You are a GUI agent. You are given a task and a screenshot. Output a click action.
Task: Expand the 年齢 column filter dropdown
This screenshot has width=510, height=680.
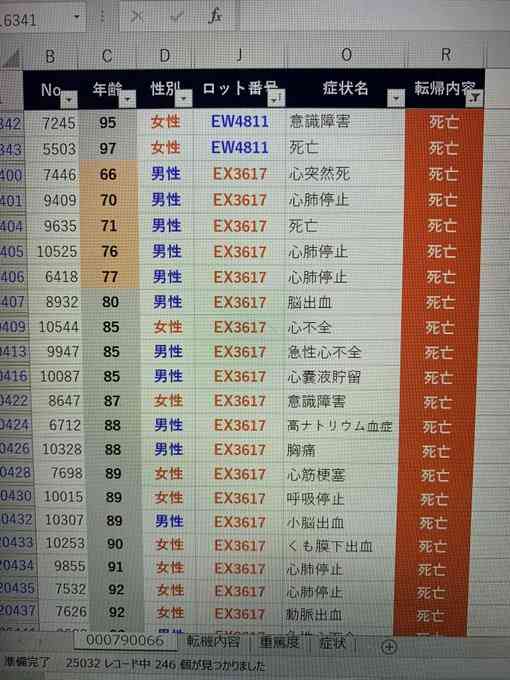[x=128, y=100]
